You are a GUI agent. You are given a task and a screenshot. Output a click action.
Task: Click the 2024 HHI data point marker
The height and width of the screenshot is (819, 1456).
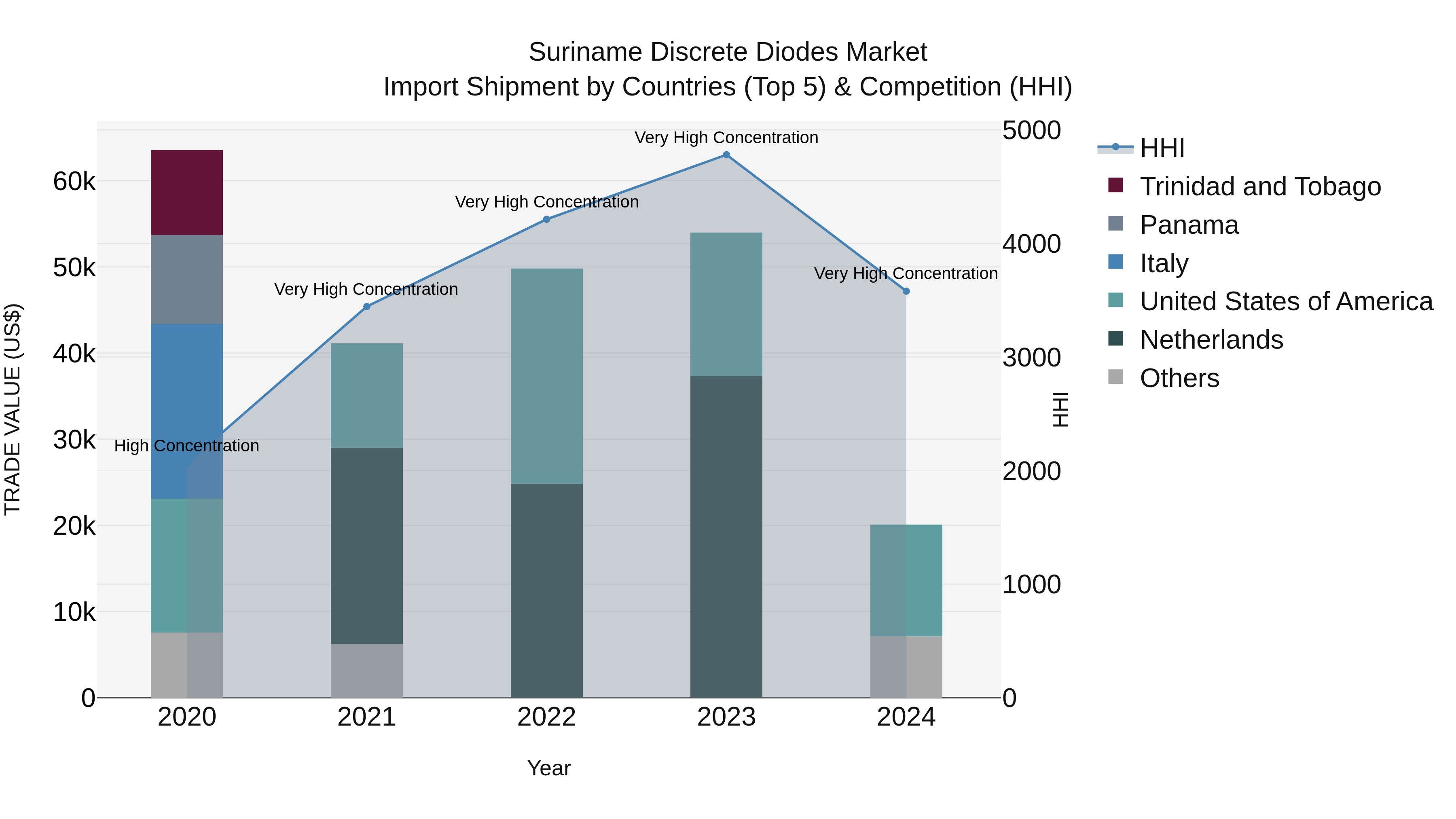tap(906, 291)
